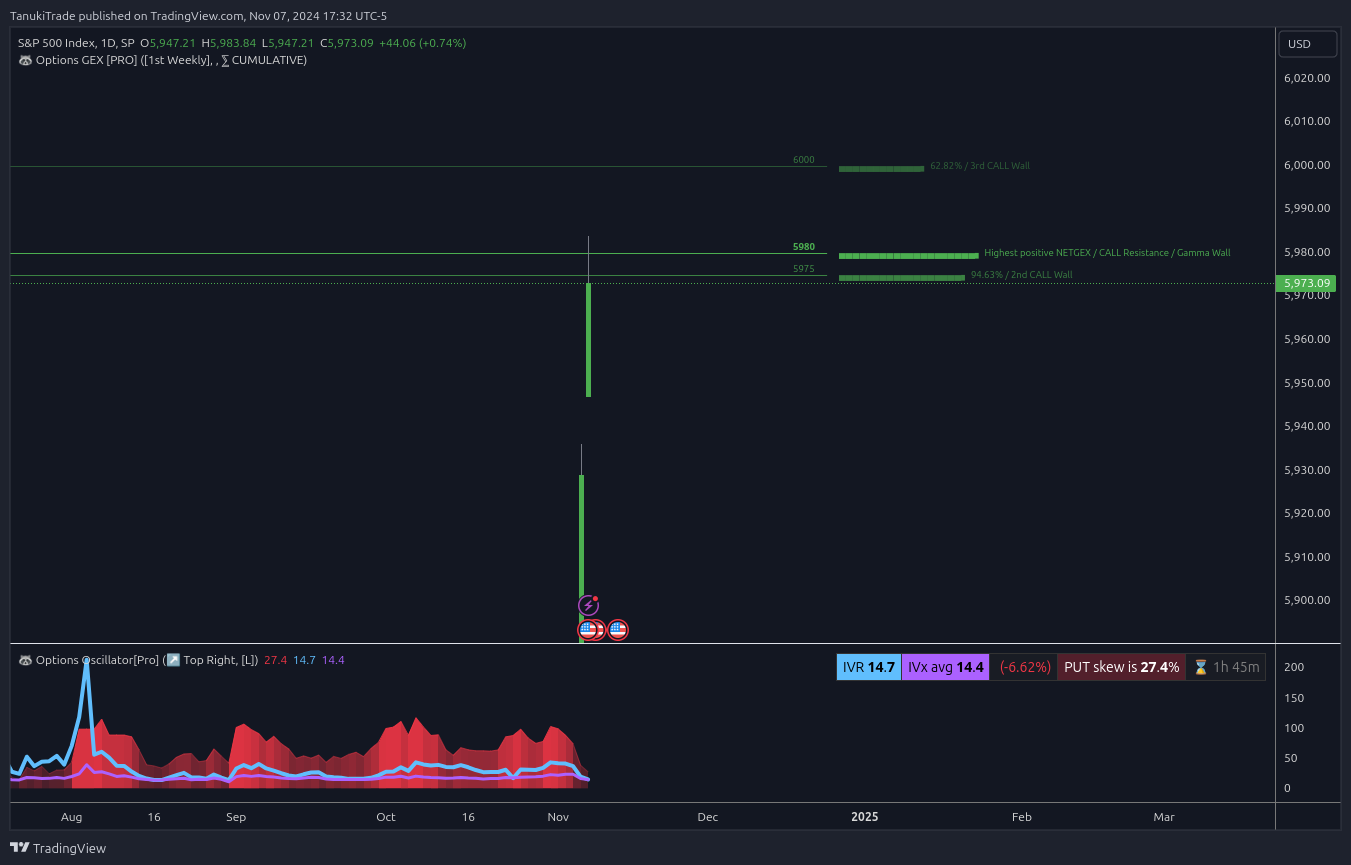The image size is (1351, 865).
Task: Click the raccoon icon beside Options GEX
Action: click(x=25, y=60)
